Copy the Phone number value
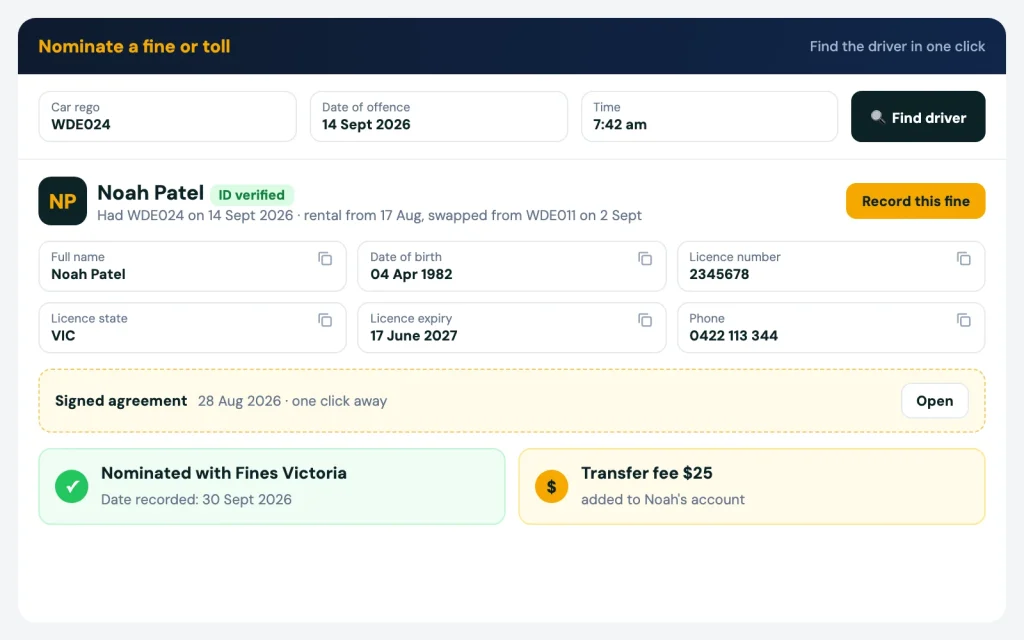The height and width of the screenshot is (640, 1024). [964, 320]
